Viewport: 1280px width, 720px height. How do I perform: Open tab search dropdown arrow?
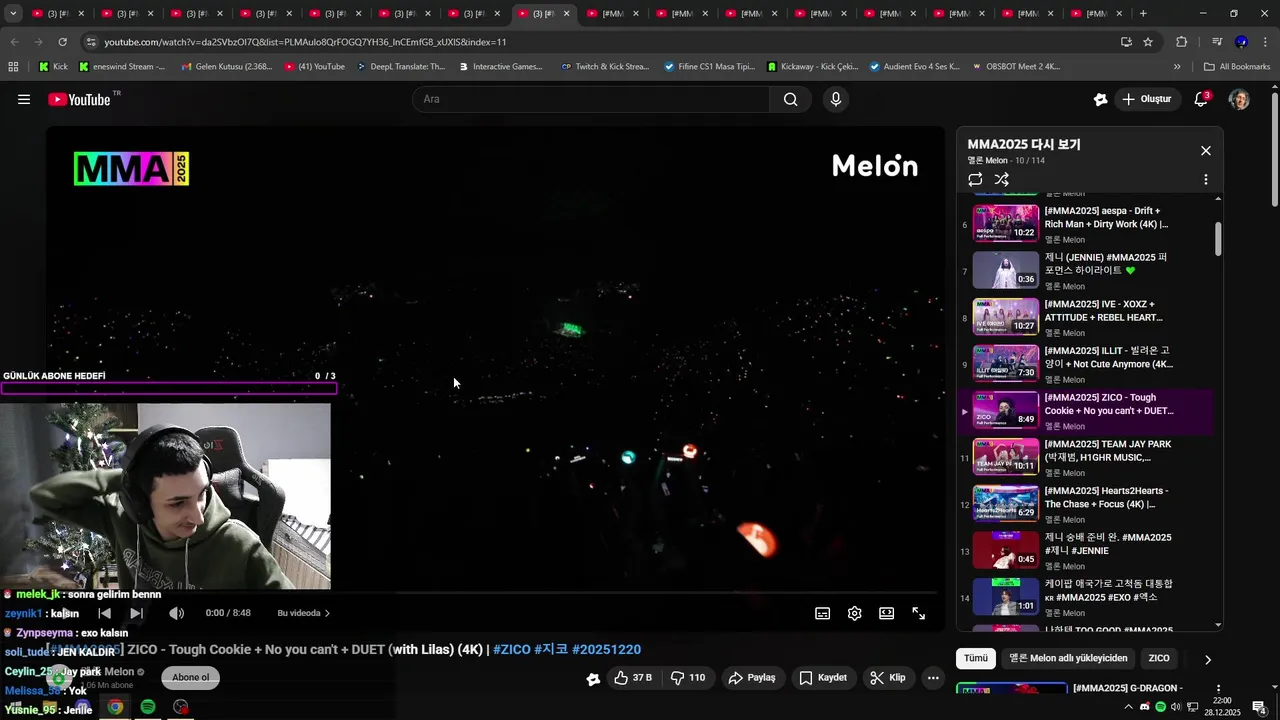tap(13, 14)
